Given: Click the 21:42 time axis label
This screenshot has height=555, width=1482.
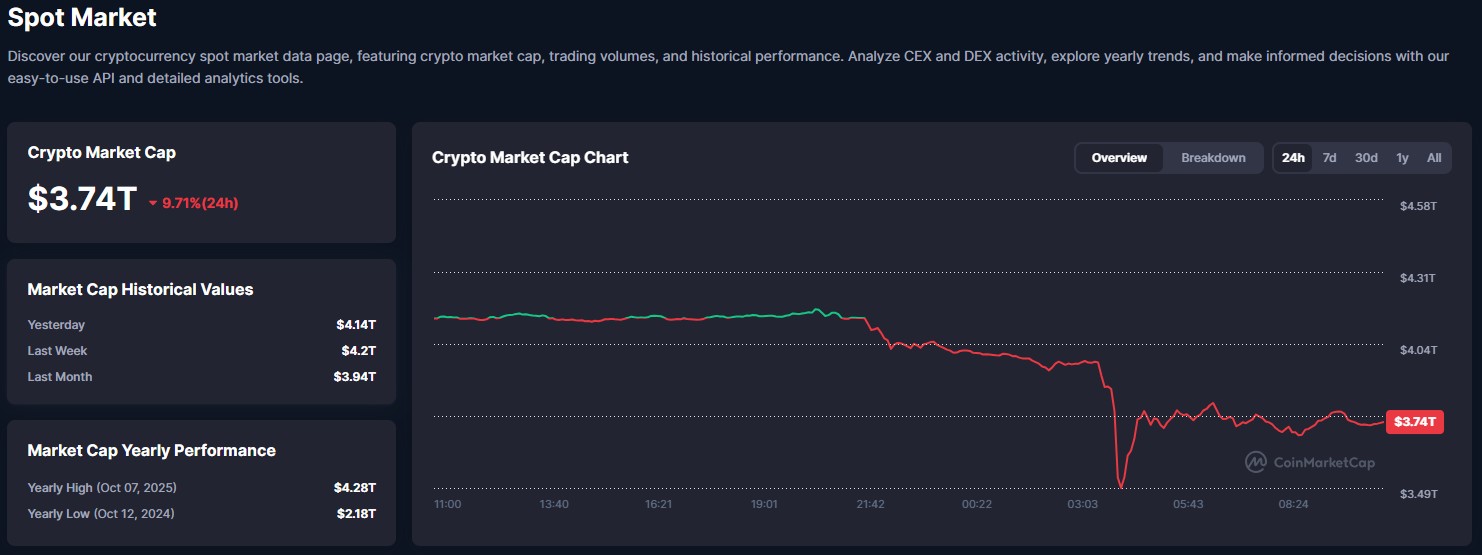Looking at the screenshot, I should [x=870, y=504].
